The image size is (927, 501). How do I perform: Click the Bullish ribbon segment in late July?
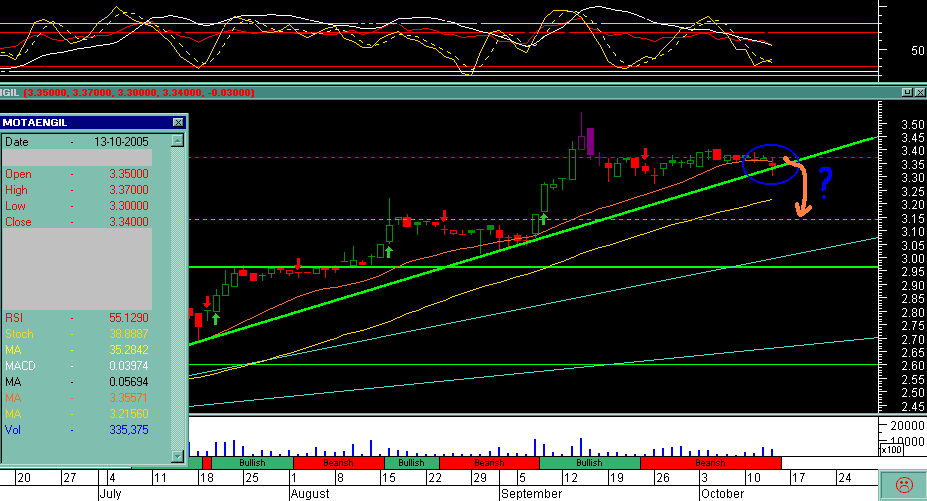coord(252,463)
